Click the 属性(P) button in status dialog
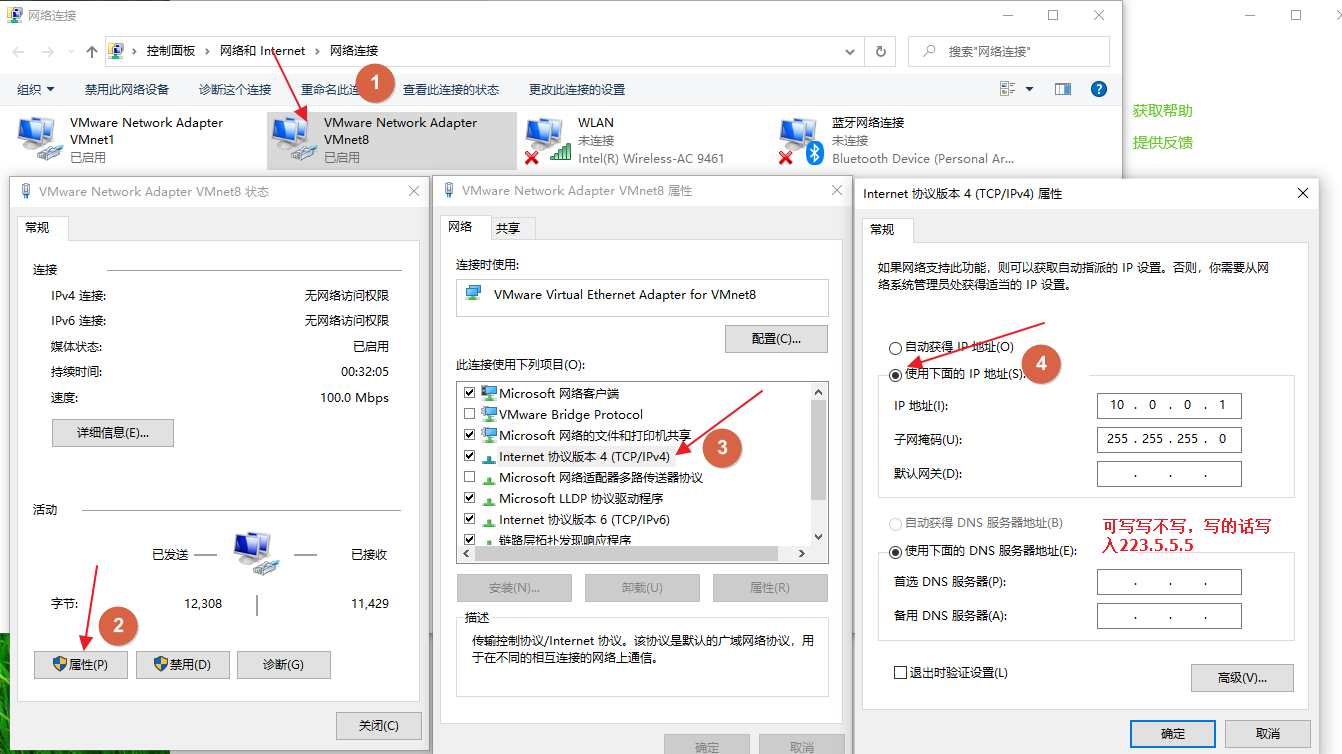 (81, 665)
